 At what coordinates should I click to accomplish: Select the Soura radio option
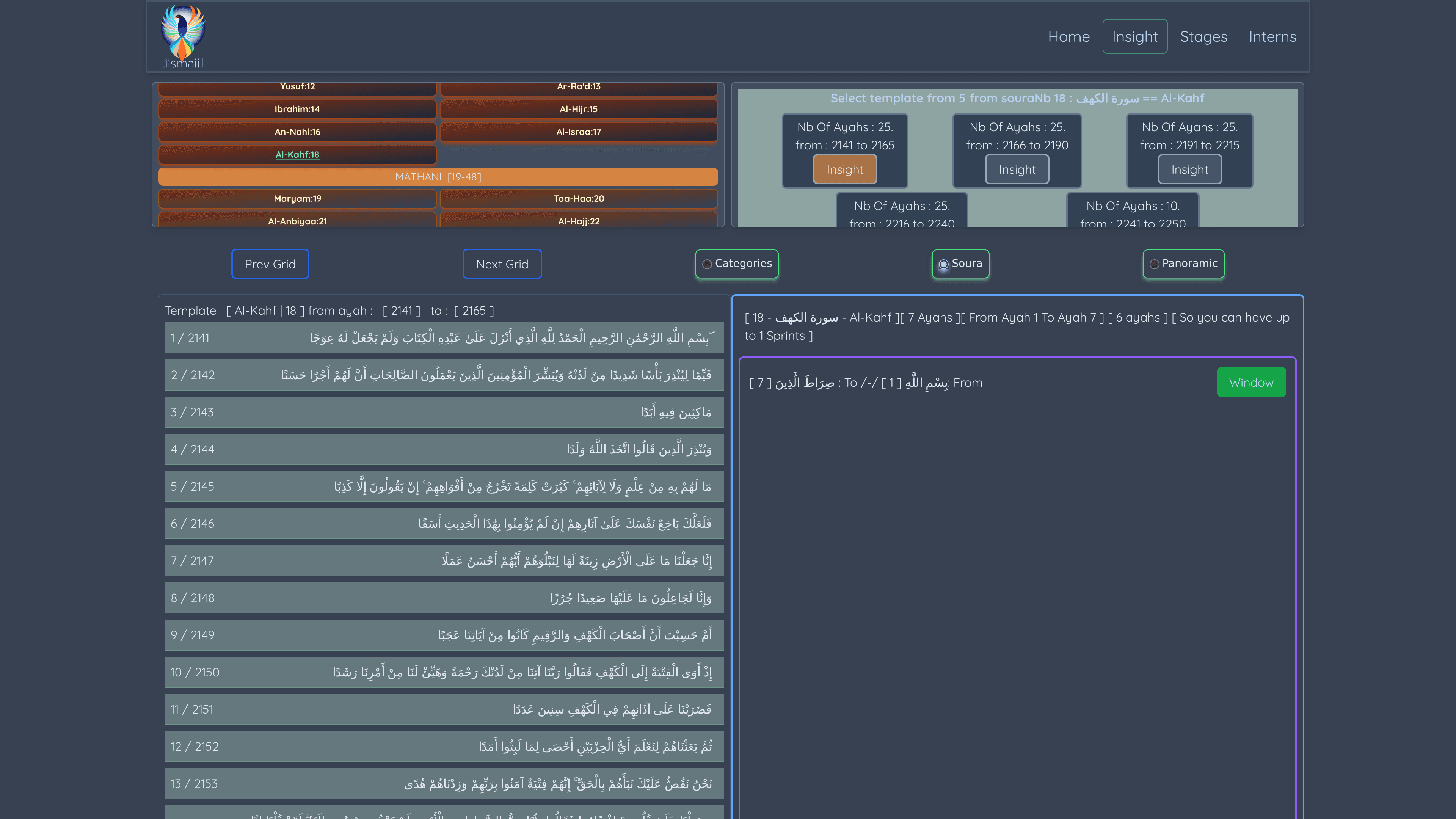click(x=960, y=264)
